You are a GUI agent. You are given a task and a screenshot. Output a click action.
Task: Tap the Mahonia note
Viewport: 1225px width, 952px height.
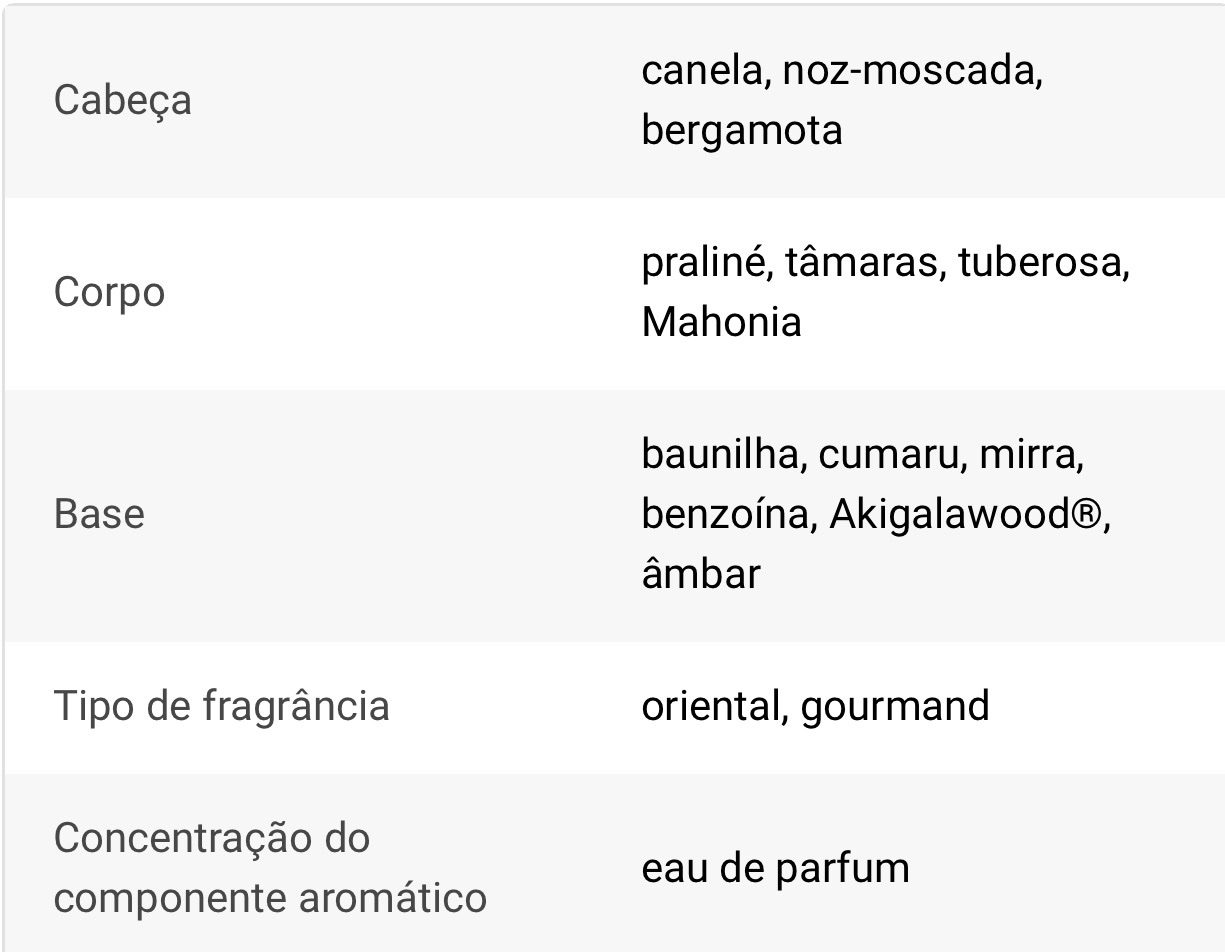(x=721, y=322)
